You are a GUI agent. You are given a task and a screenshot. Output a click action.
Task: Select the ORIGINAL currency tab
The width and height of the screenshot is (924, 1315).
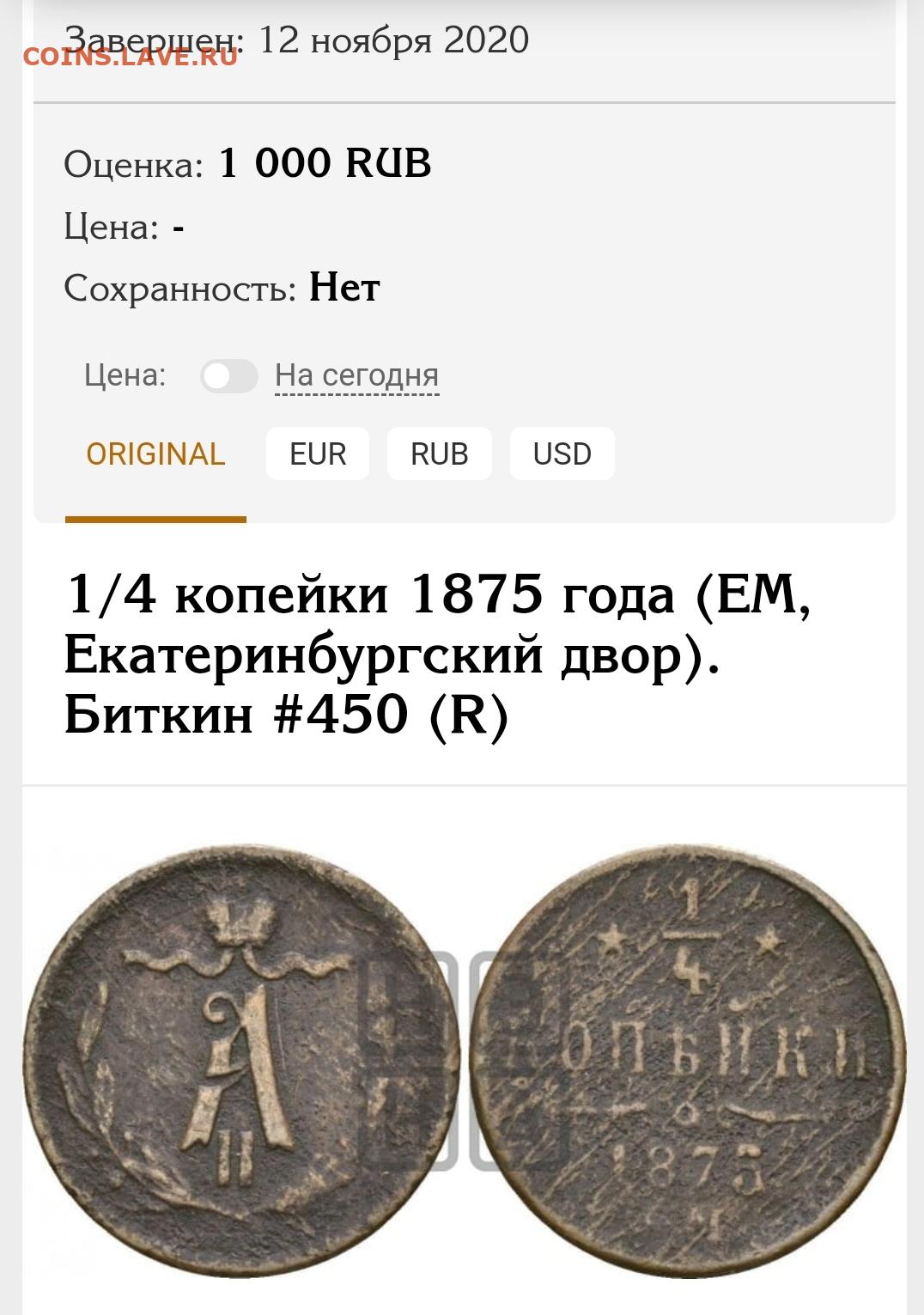(155, 454)
